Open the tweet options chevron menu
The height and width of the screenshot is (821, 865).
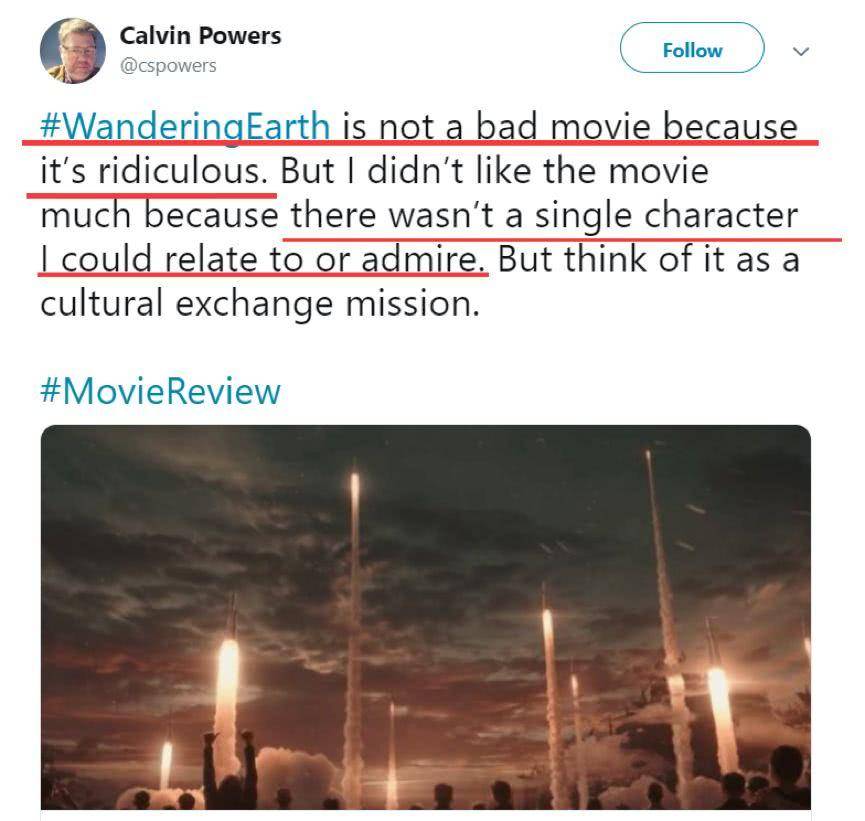[800, 51]
